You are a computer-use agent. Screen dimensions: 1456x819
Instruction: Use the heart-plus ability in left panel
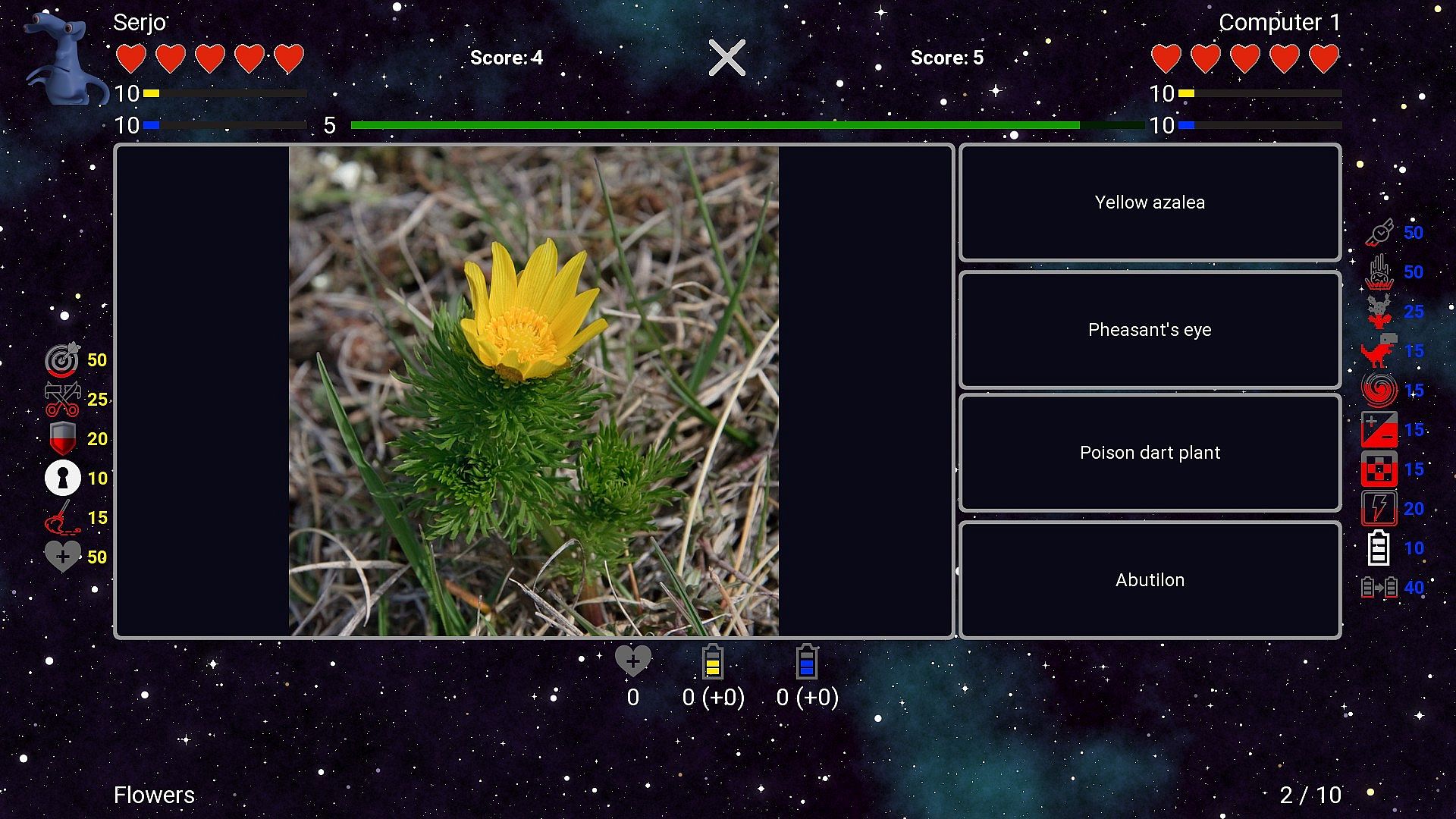pyautogui.click(x=62, y=557)
